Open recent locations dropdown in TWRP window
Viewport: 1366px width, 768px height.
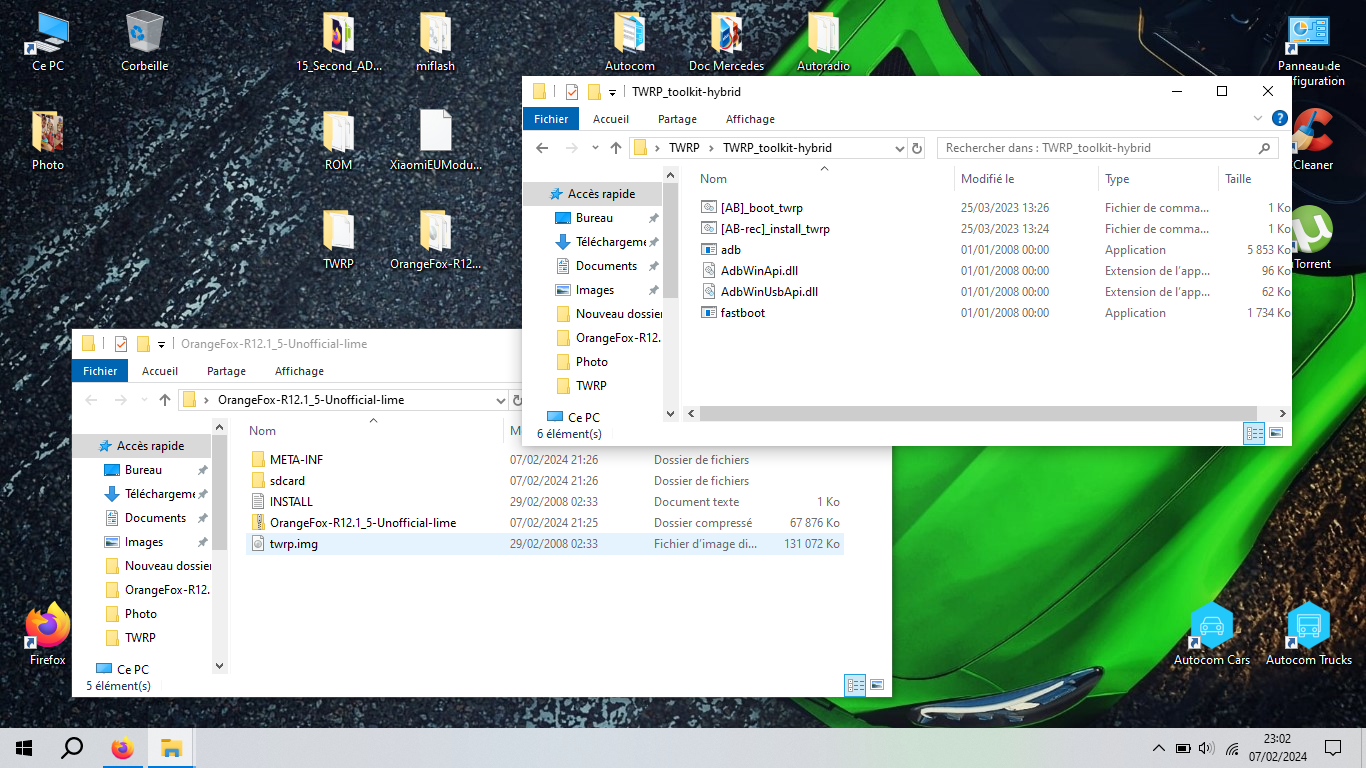click(595, 148)
